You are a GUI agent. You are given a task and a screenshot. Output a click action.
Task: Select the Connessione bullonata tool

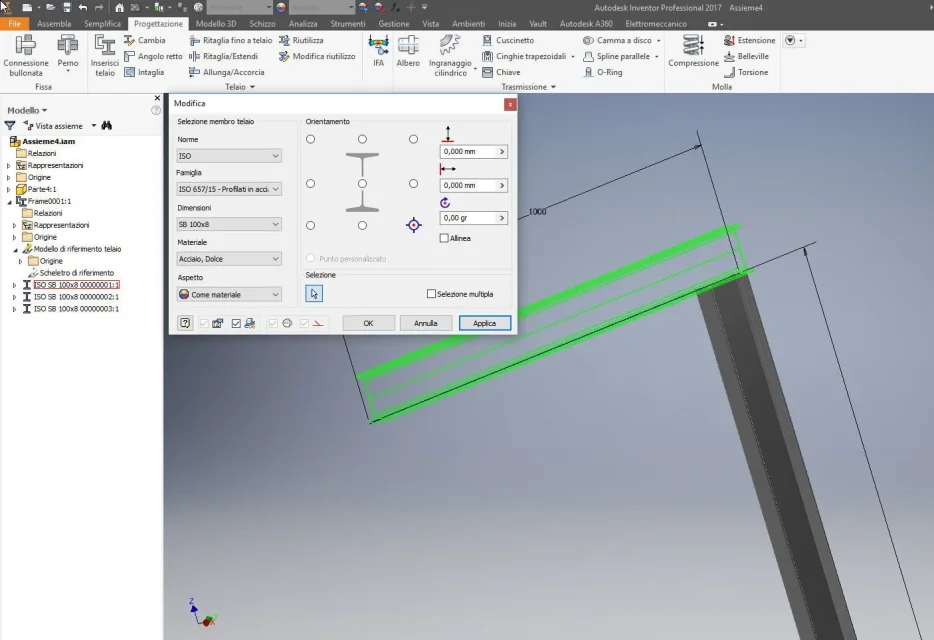pyautogui.click(x=26, y=55)
